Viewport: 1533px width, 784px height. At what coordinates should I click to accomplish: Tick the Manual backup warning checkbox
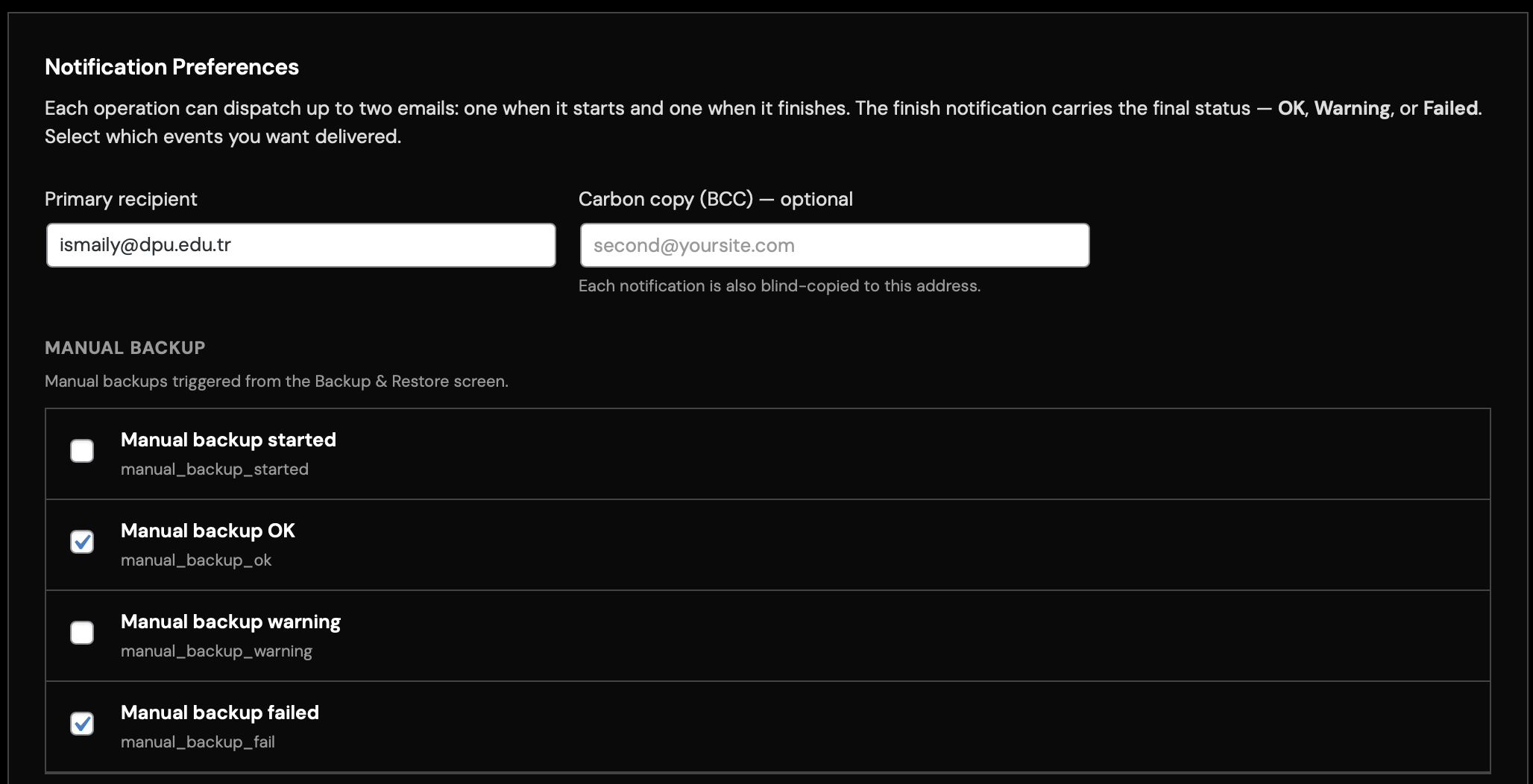click(82, 633)
